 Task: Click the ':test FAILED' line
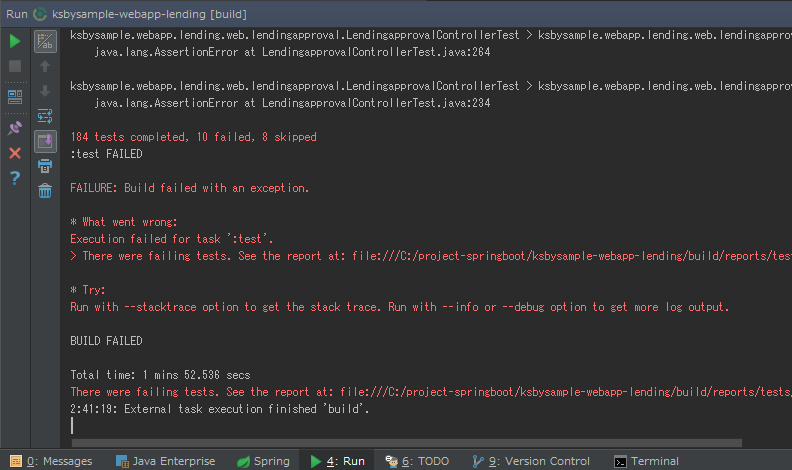point(106,154)
